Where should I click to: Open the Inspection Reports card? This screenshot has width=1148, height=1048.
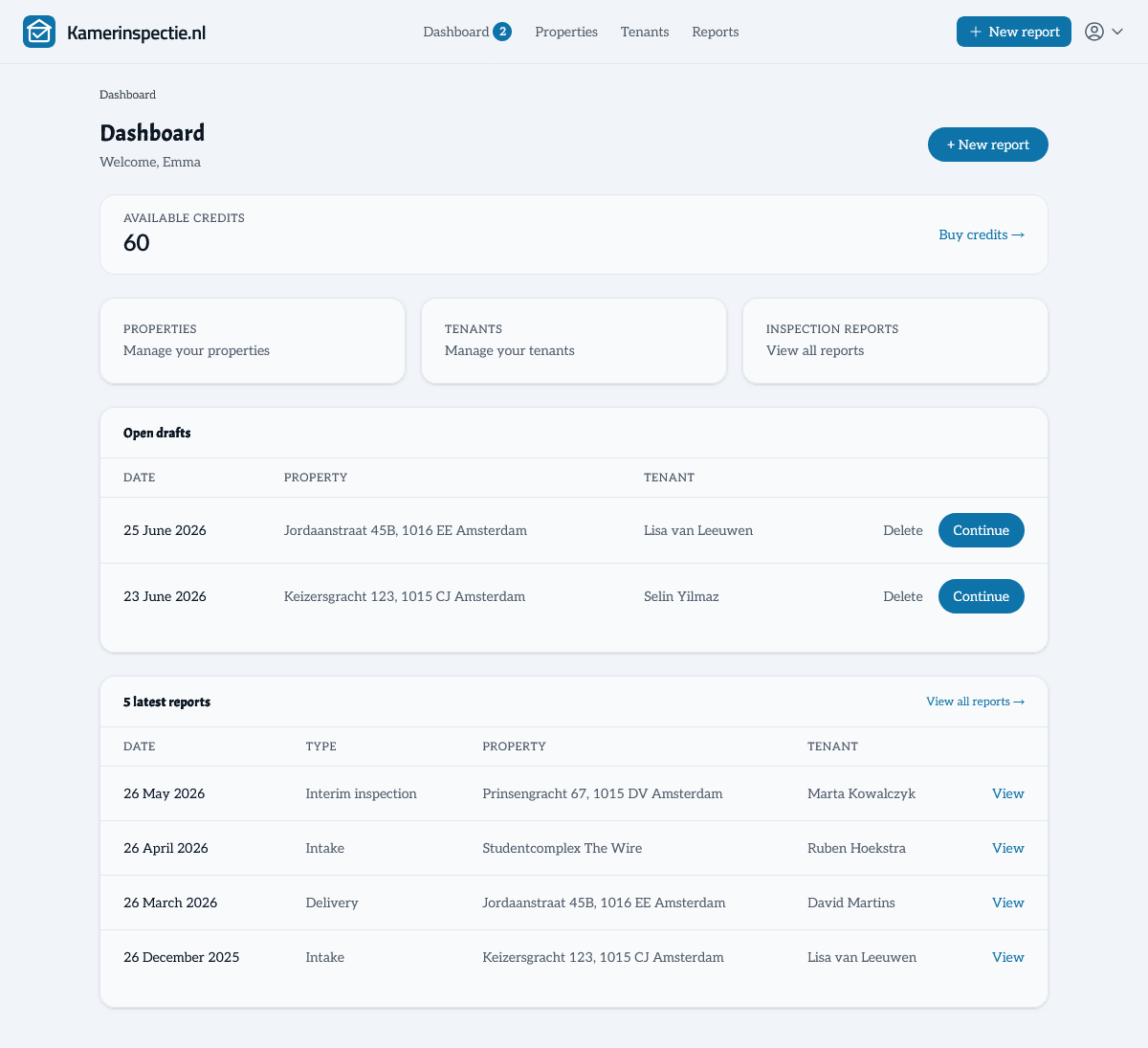point(895,341)
